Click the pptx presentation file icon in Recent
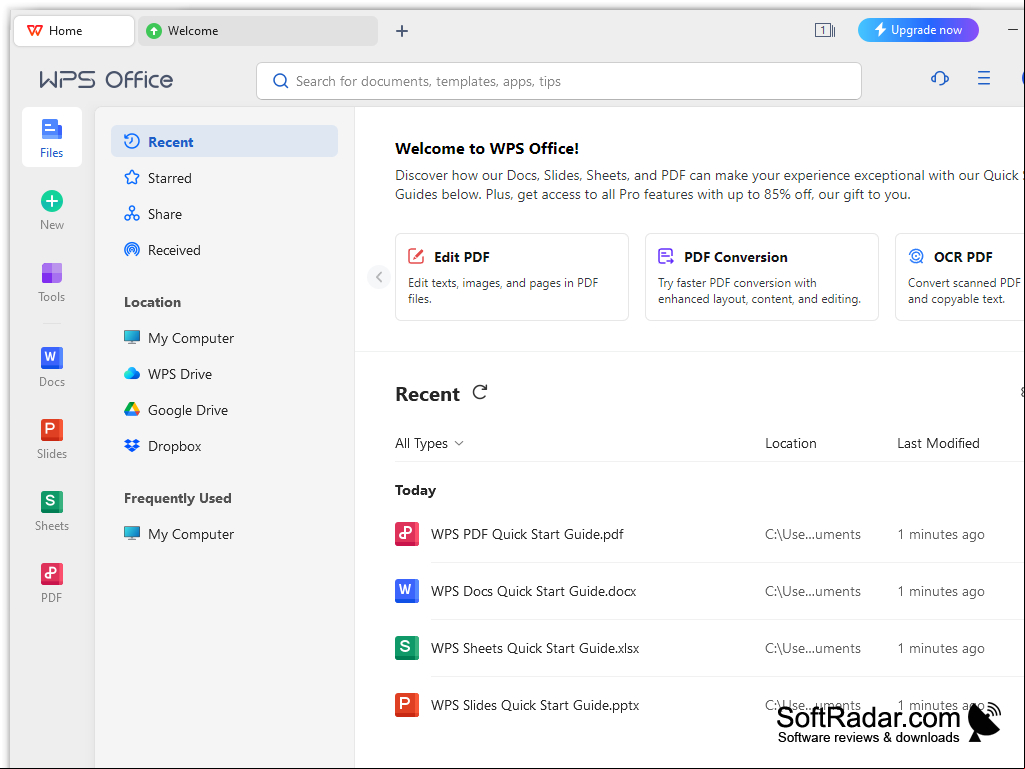The width and height of the screenshot is (1025, 769). click(x=407, y=704)
